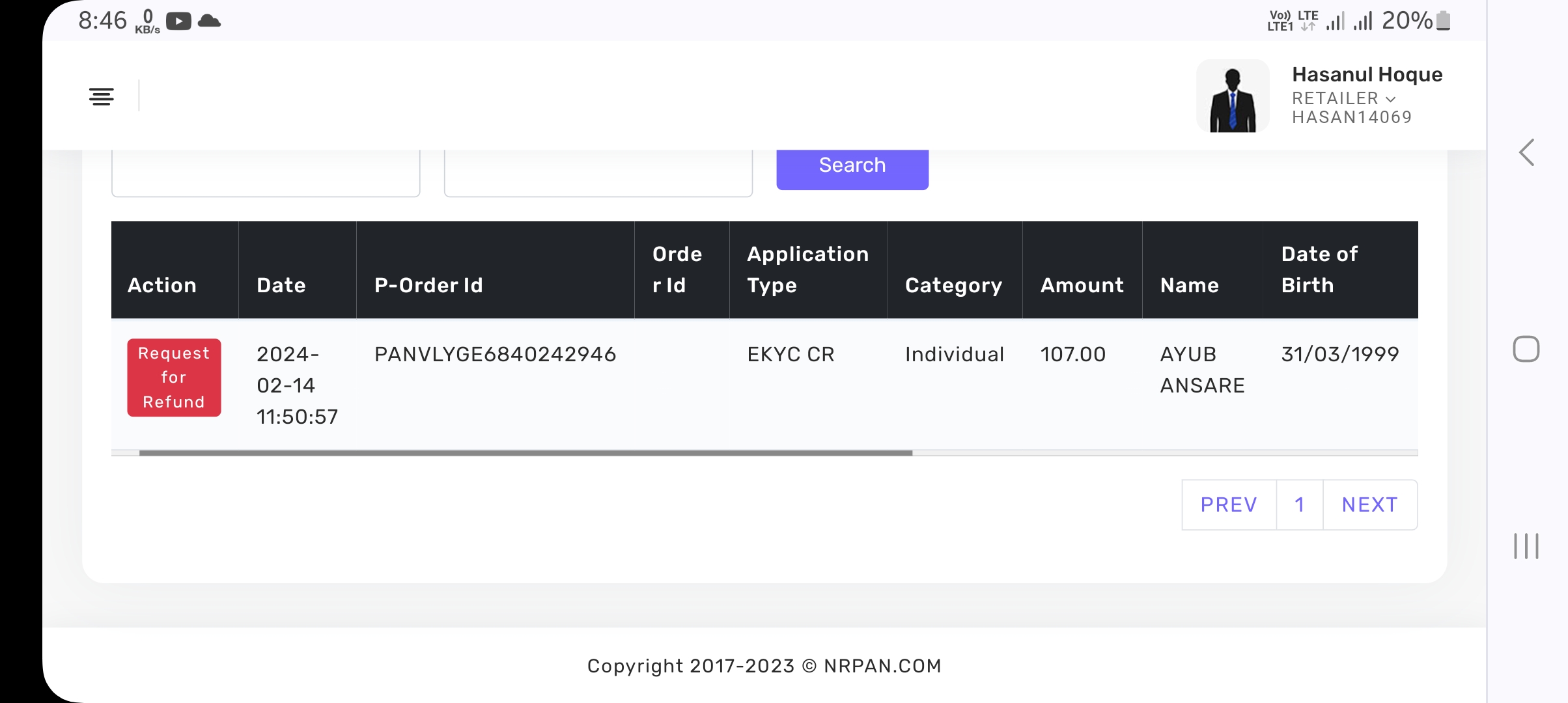Tap the YouTube status bar icon
1568x703 pixels.
point(178,21)
